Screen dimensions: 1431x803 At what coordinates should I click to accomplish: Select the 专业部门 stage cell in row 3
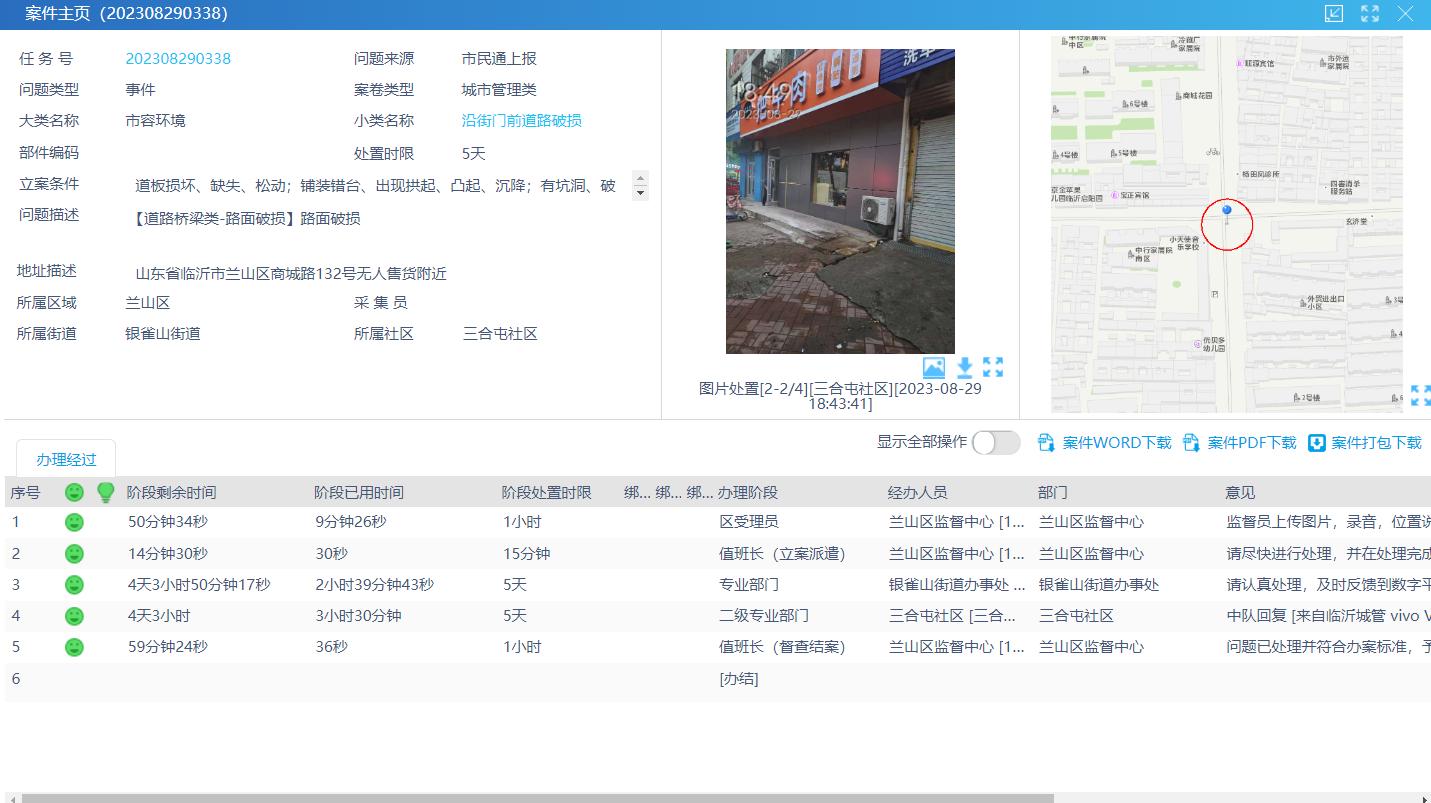(749, 584)
